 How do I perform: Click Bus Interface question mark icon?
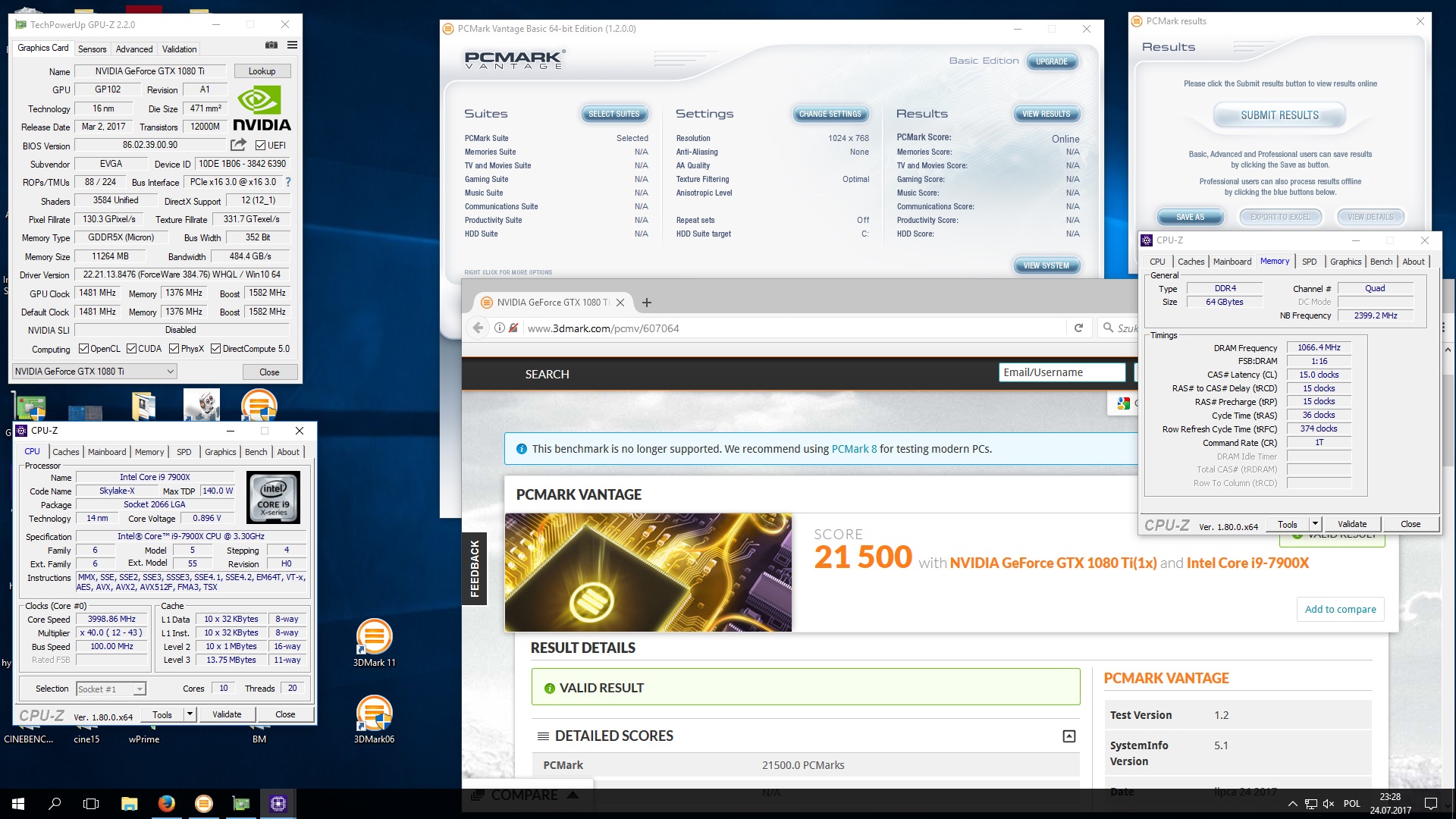(288, 182)
